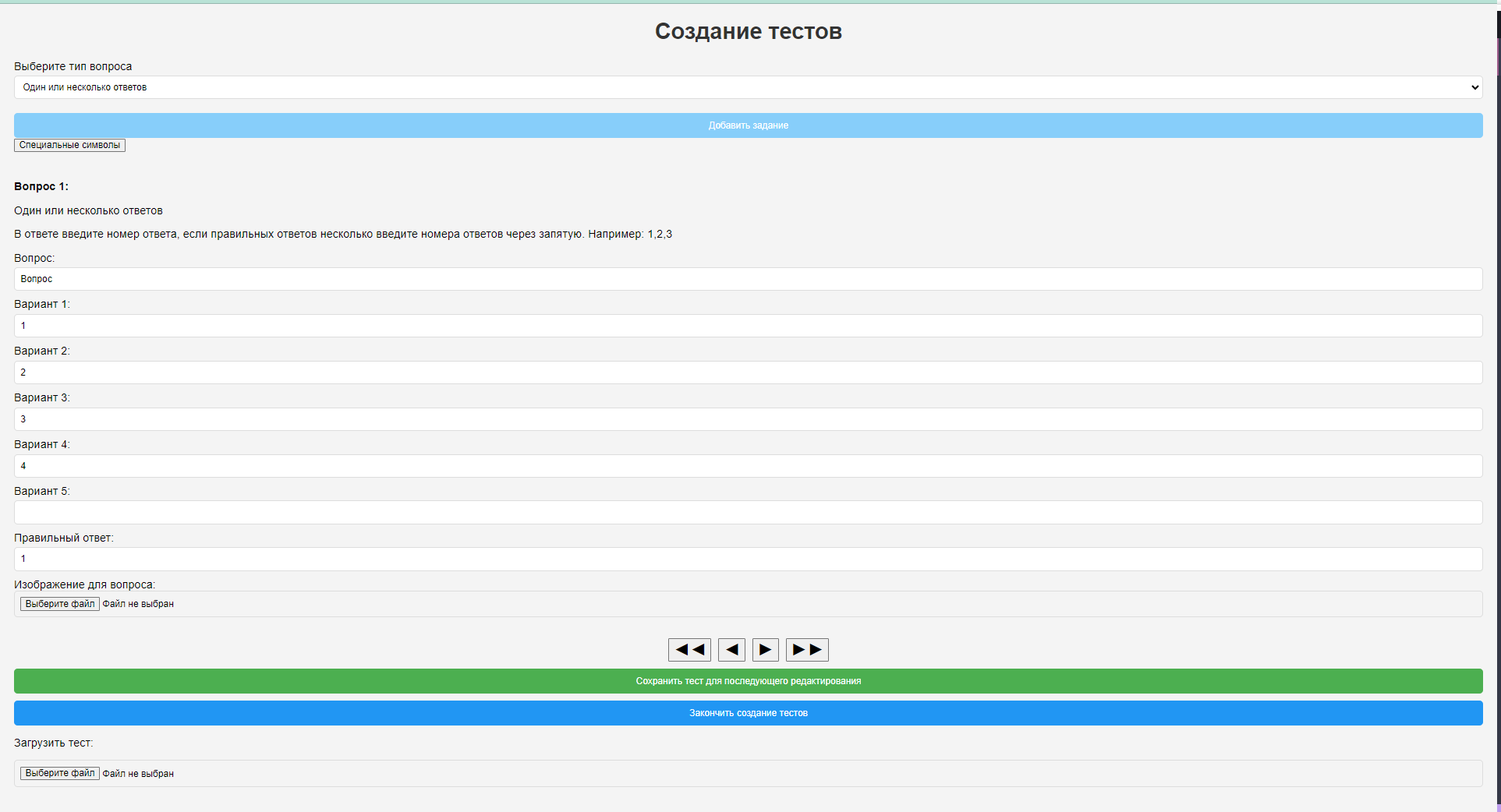This screenshot has height=812, width=1501.
Task: Choose file under 'Загрузить тест'
Action: [60, 773]
